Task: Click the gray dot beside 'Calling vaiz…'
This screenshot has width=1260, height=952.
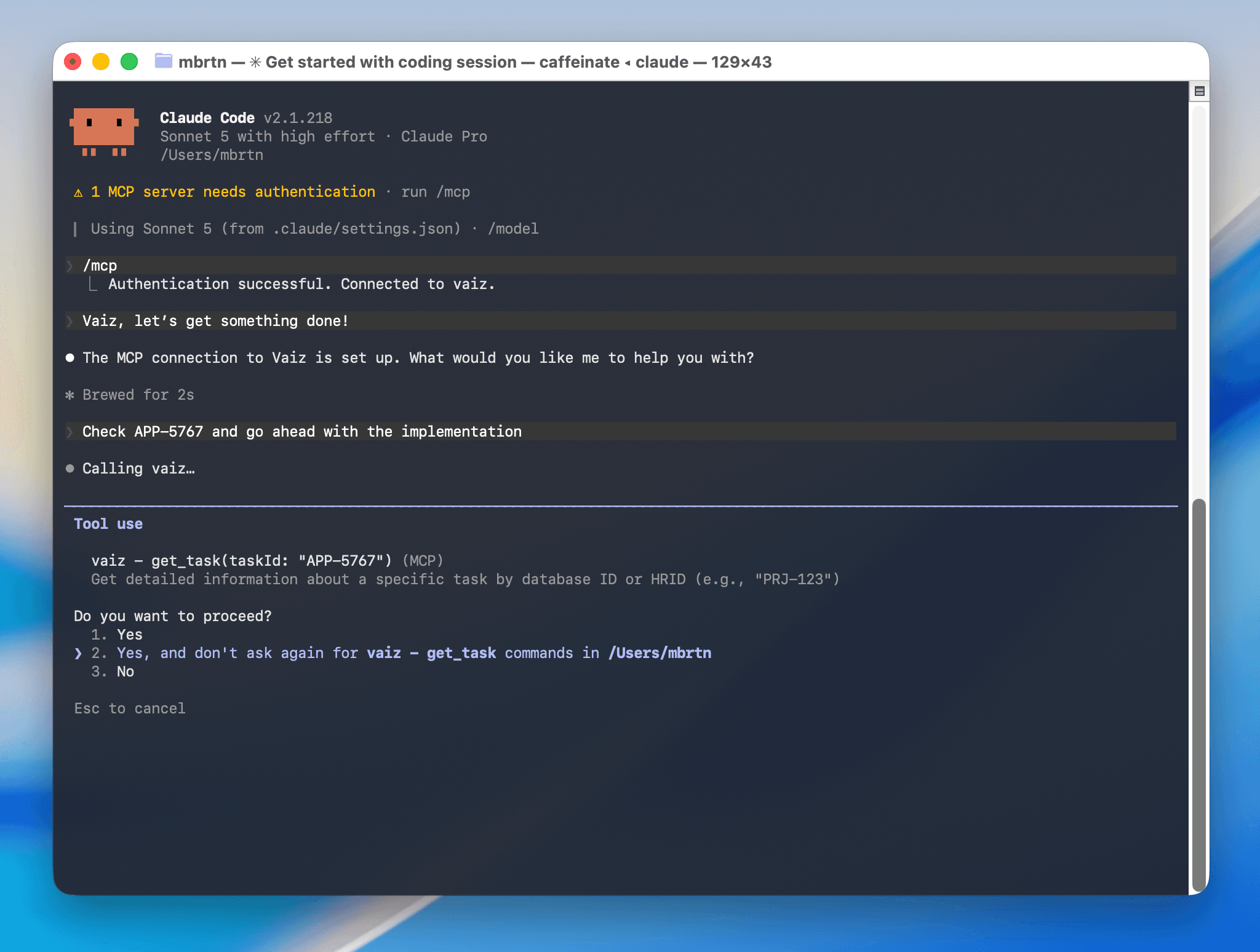Action: pyautogui.click(x=70, y=469)
